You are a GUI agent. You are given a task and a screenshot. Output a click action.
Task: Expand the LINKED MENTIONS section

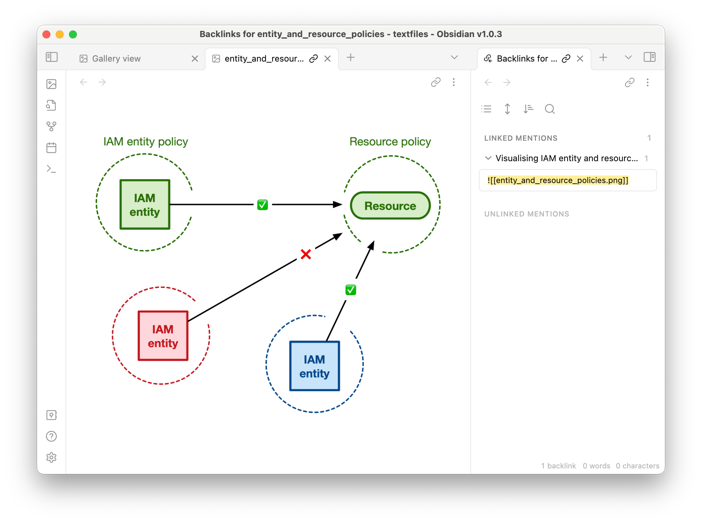tap(521, 138)
